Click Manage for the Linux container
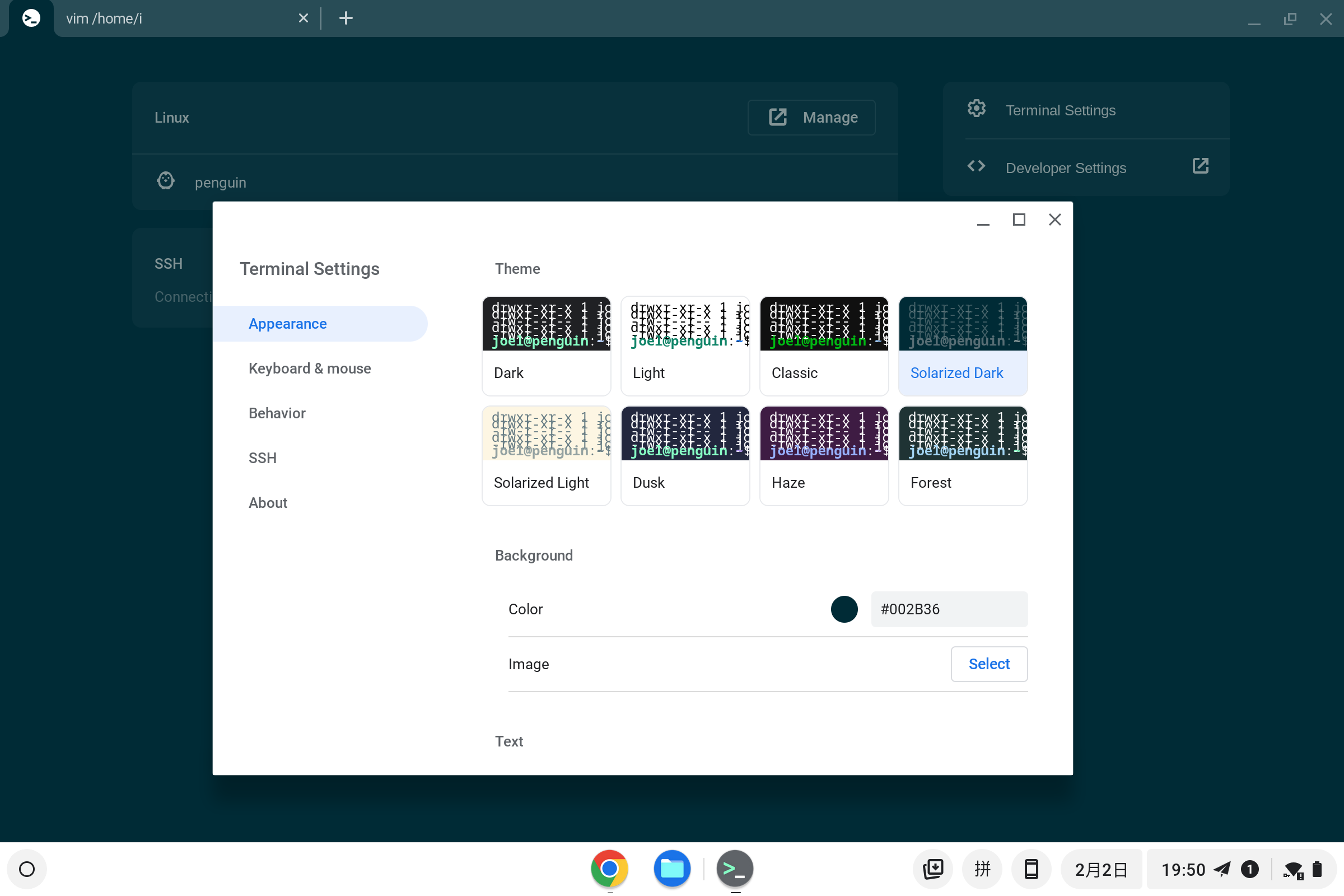This screenshot has width=1344, height=896. [811, 117]
